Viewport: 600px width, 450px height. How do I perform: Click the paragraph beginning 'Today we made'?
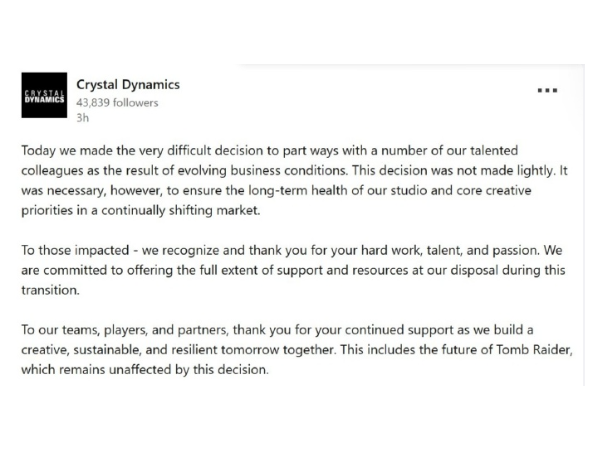(x=294, y=180)
